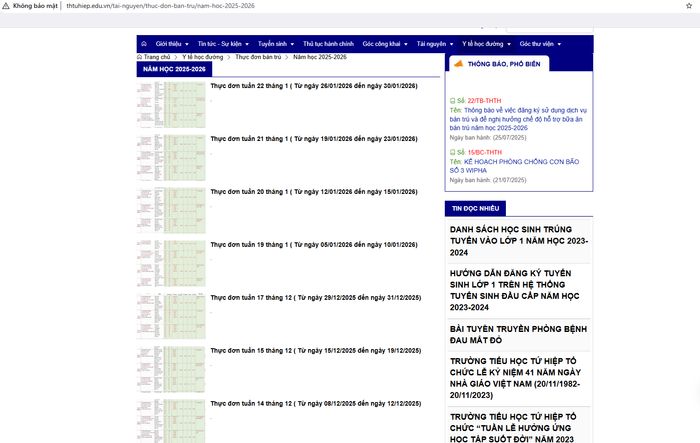Click the not-secure warning icon
The width and height of the screenshot is (700, 443).
pos(6,6)
